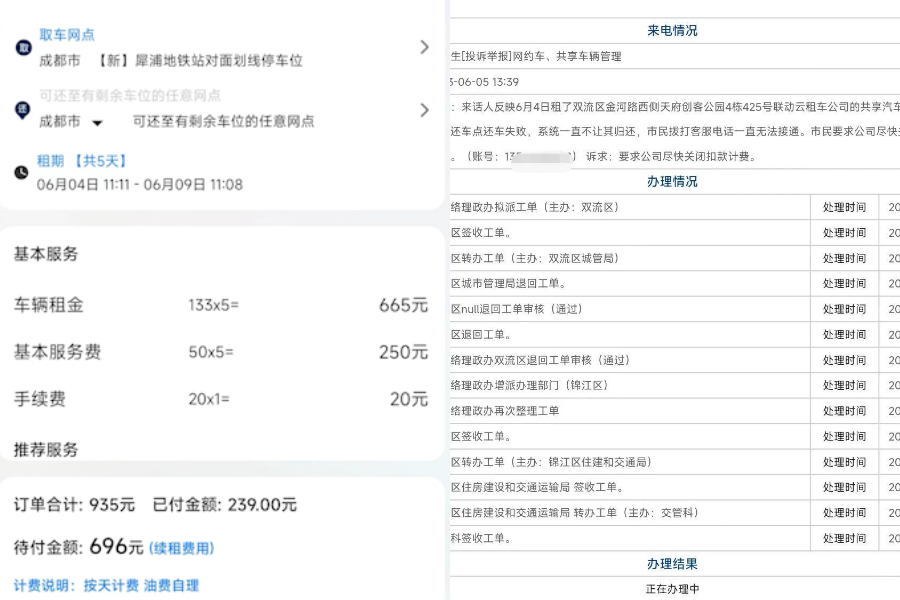Expand the 犀浦地铁站 pickup location row
This screenshot has height=600, width=900.
point(426,46)
